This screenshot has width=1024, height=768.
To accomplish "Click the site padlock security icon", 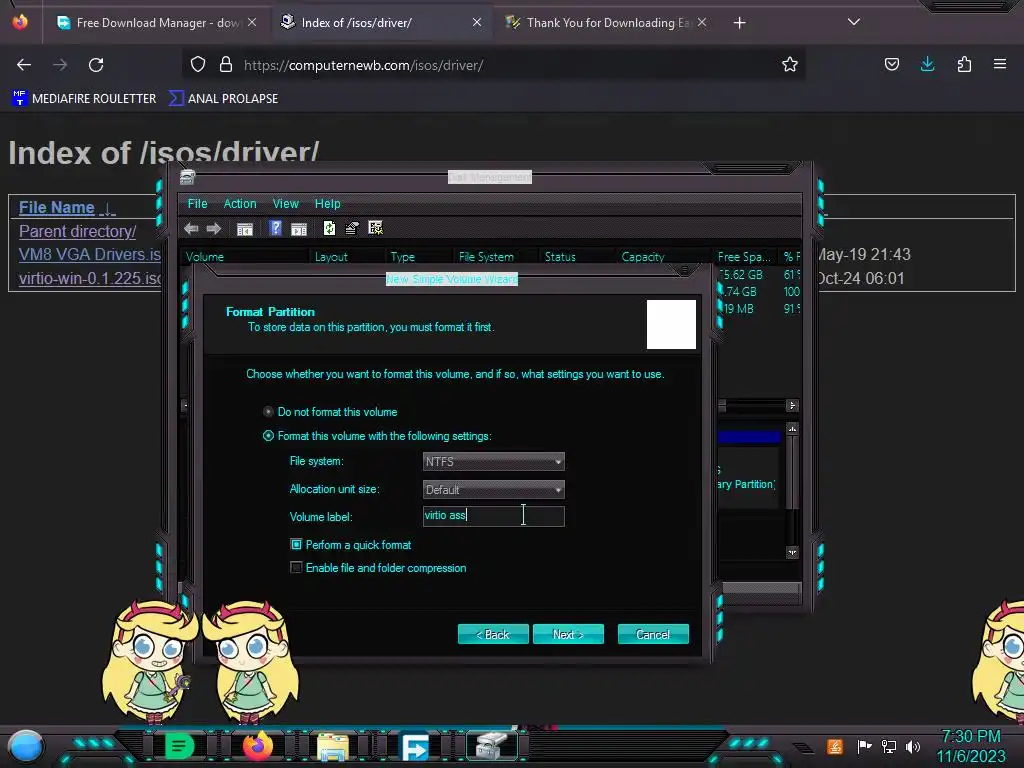I will (x=226, y=64).
